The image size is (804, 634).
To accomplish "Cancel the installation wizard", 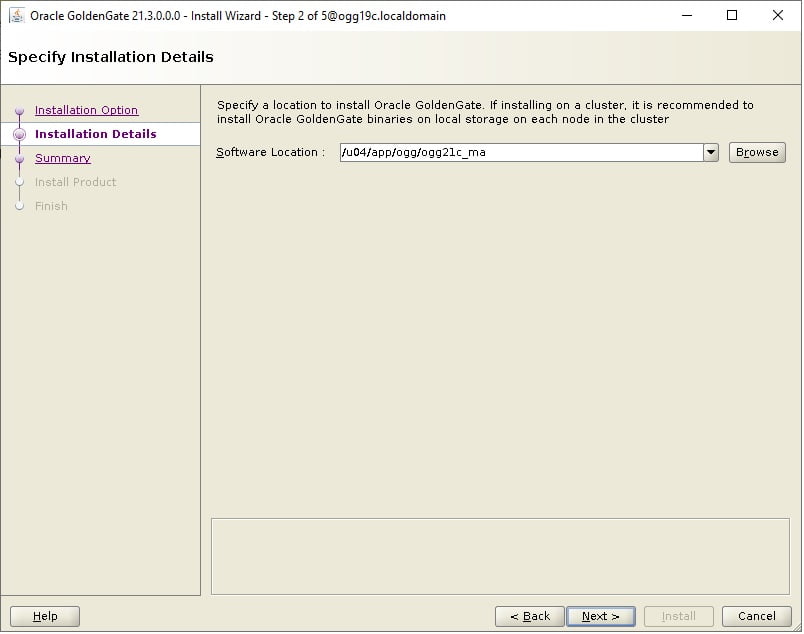I will coord(756,616).
